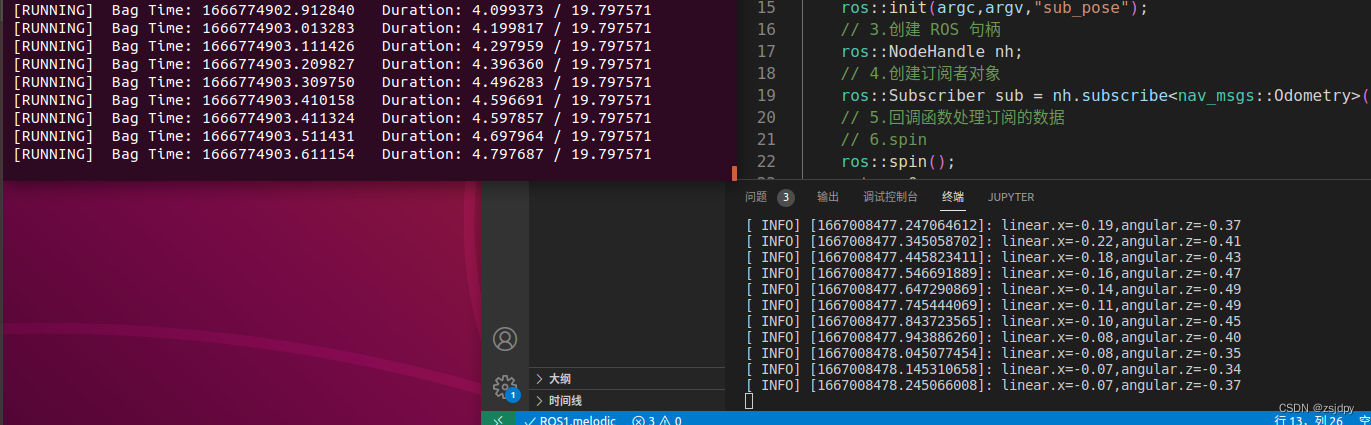
Task: Click the comment 4.创建订阅者对象
Action: [920, 74]
